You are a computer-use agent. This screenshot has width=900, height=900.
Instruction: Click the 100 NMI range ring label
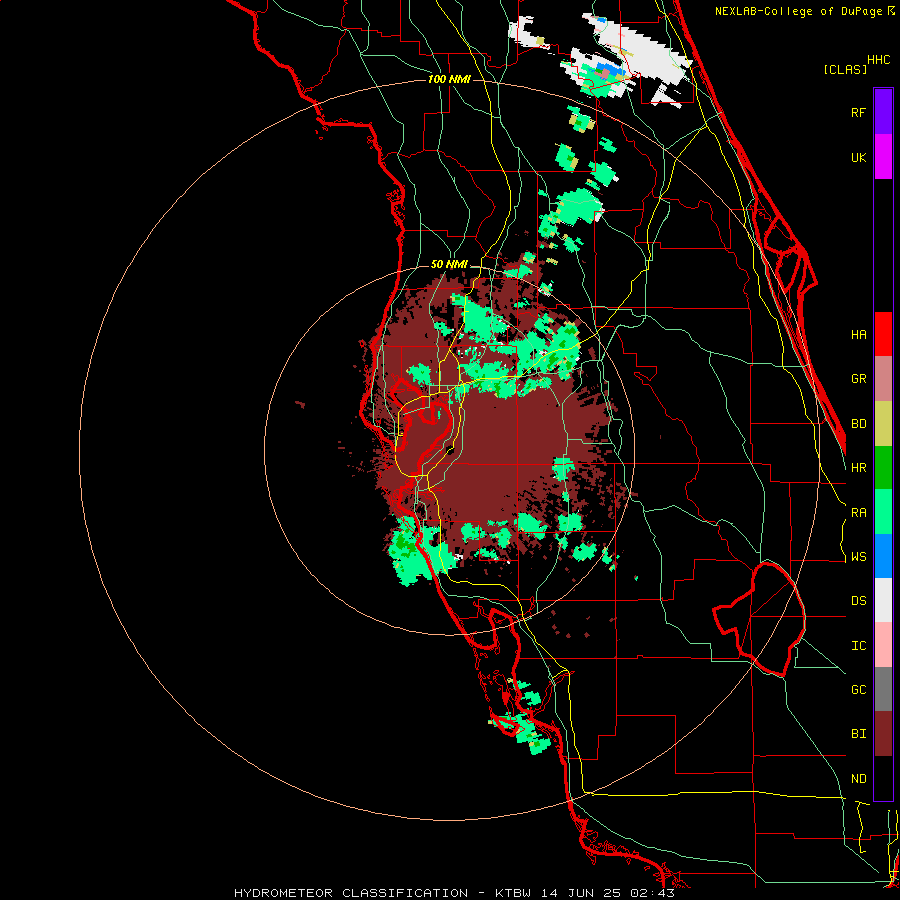449,79
